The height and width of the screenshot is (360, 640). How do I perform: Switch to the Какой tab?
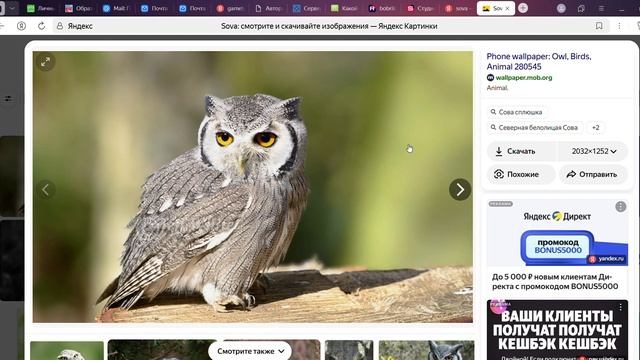[345, 8]
